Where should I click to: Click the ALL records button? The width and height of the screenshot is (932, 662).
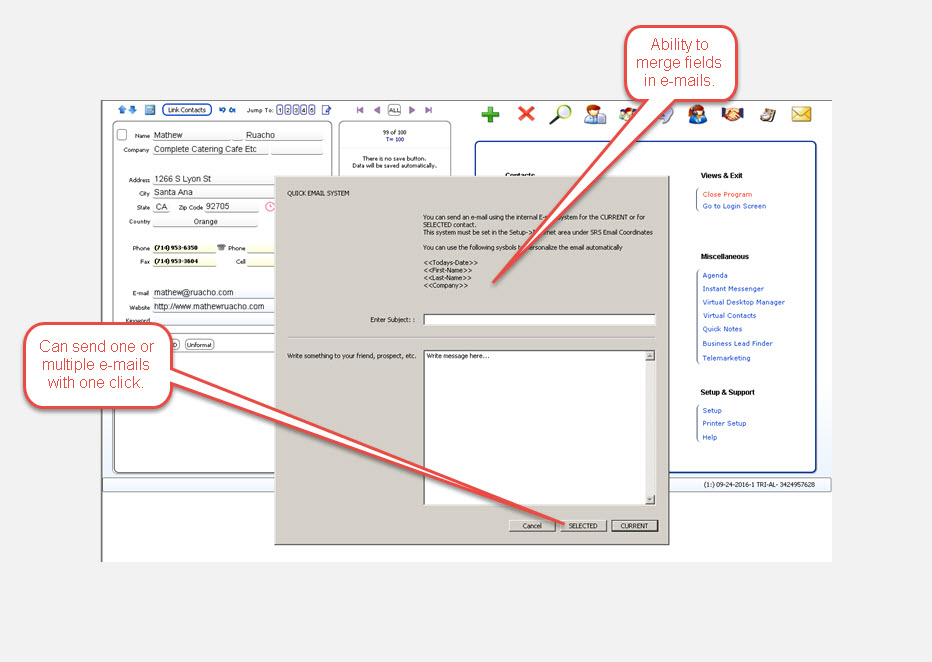tap(394, 110)
